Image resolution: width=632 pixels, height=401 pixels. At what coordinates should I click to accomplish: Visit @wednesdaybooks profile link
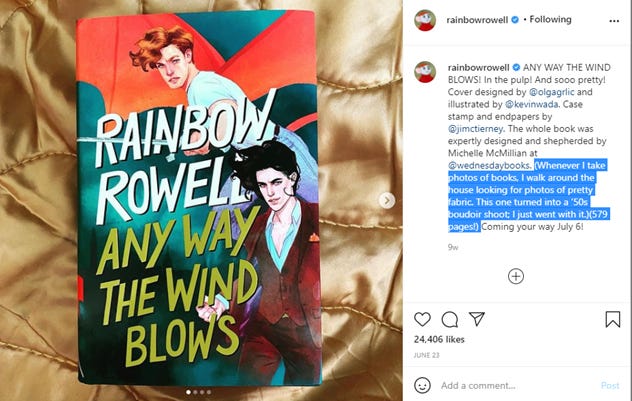(489, 165)
